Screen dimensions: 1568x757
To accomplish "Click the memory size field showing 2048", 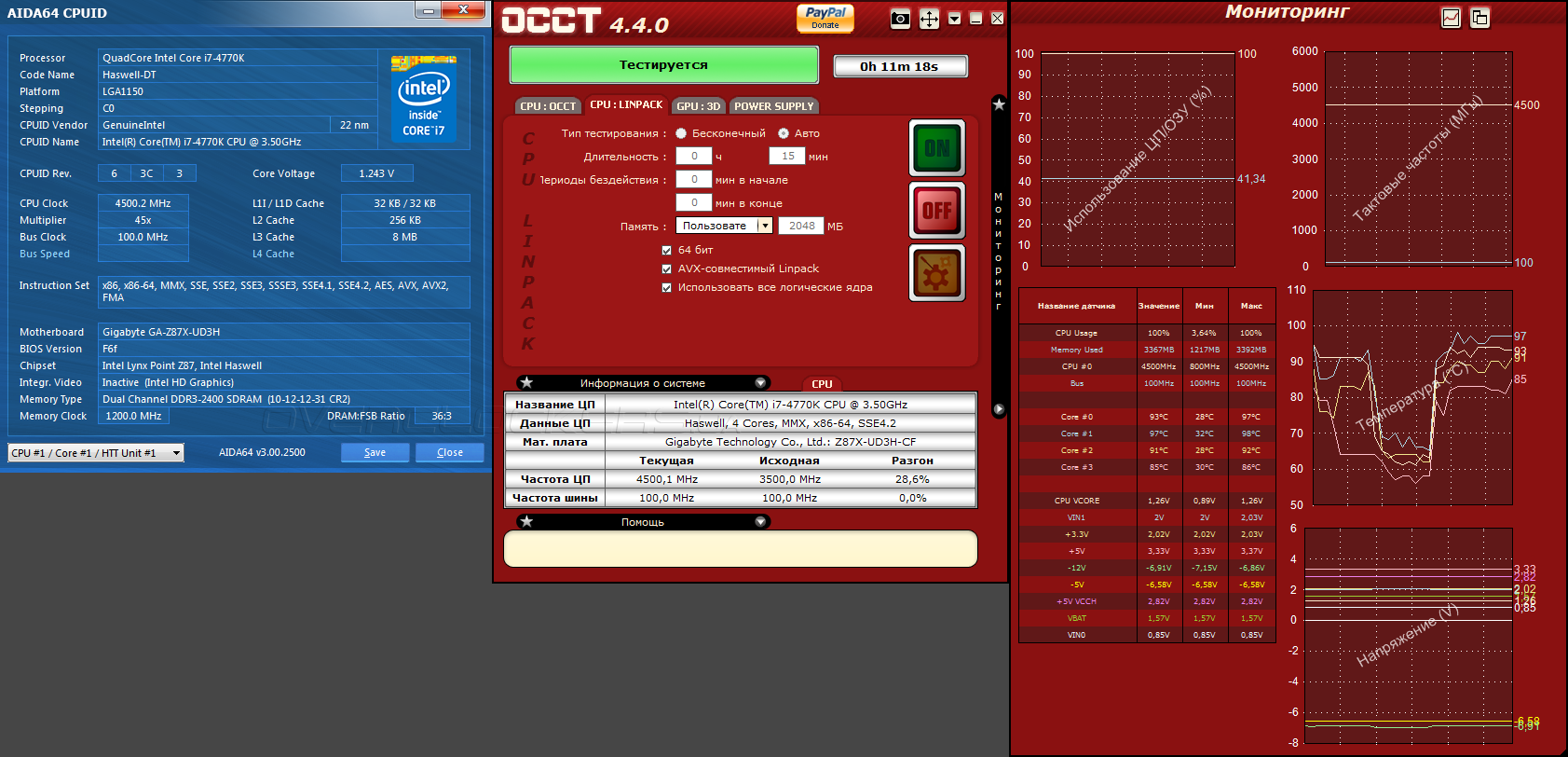I will click(x=802, y=226).
